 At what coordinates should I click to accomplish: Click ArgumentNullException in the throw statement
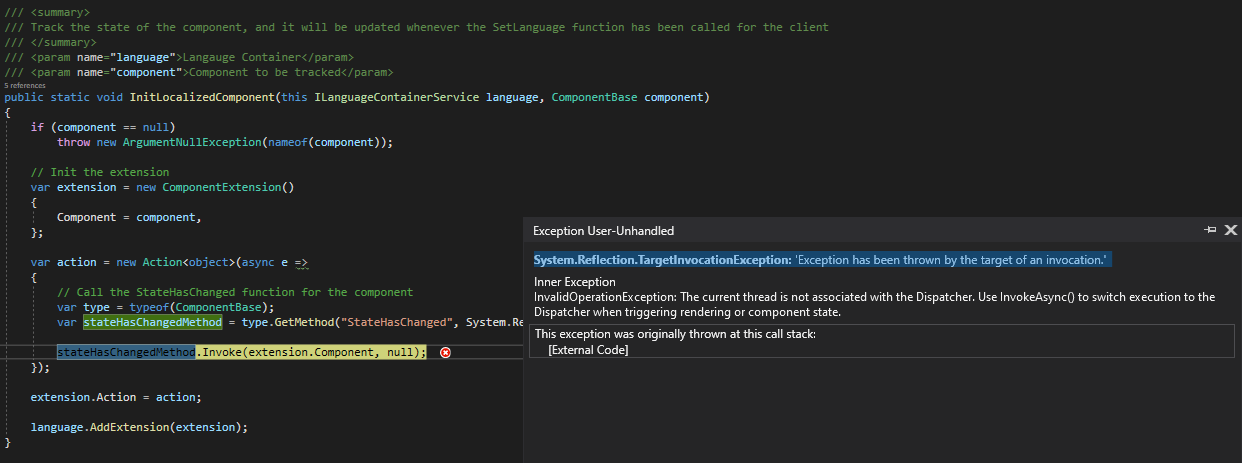[x=192, y=142]
